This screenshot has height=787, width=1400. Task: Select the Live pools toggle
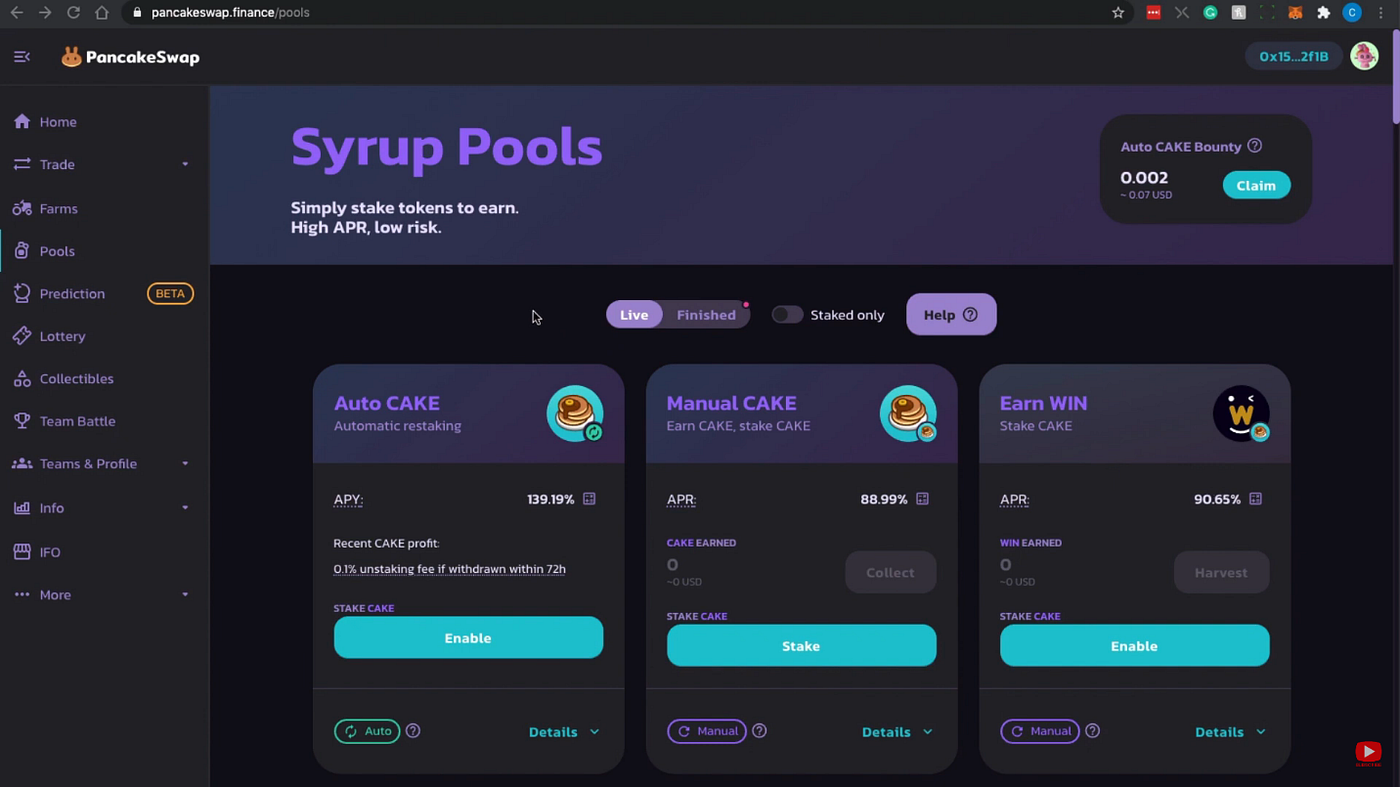[634, 315]
